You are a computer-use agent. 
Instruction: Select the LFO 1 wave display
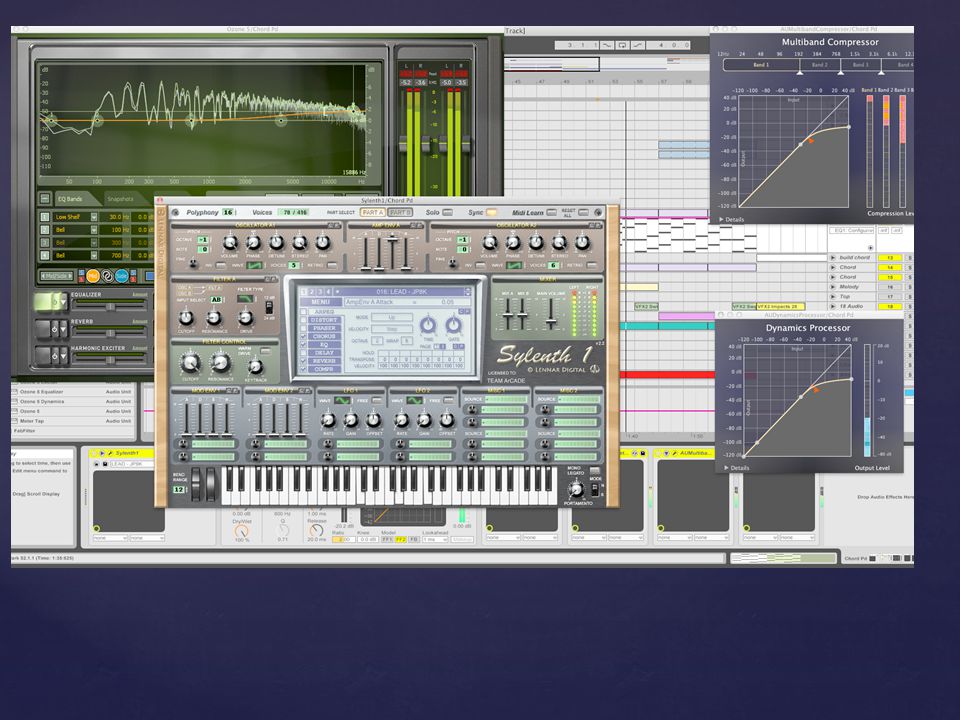342,400
